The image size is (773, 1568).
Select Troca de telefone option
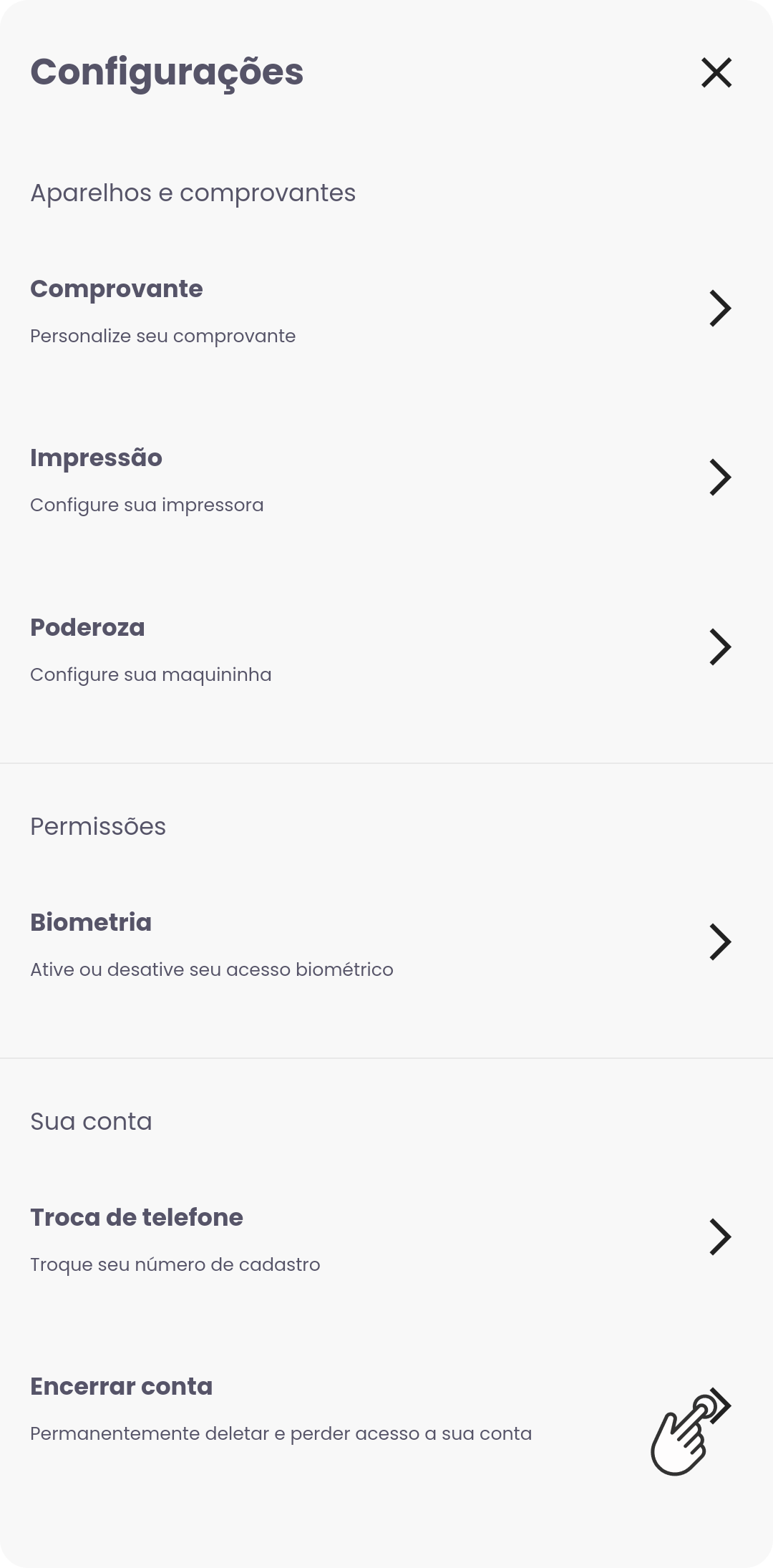point(386,1237)
